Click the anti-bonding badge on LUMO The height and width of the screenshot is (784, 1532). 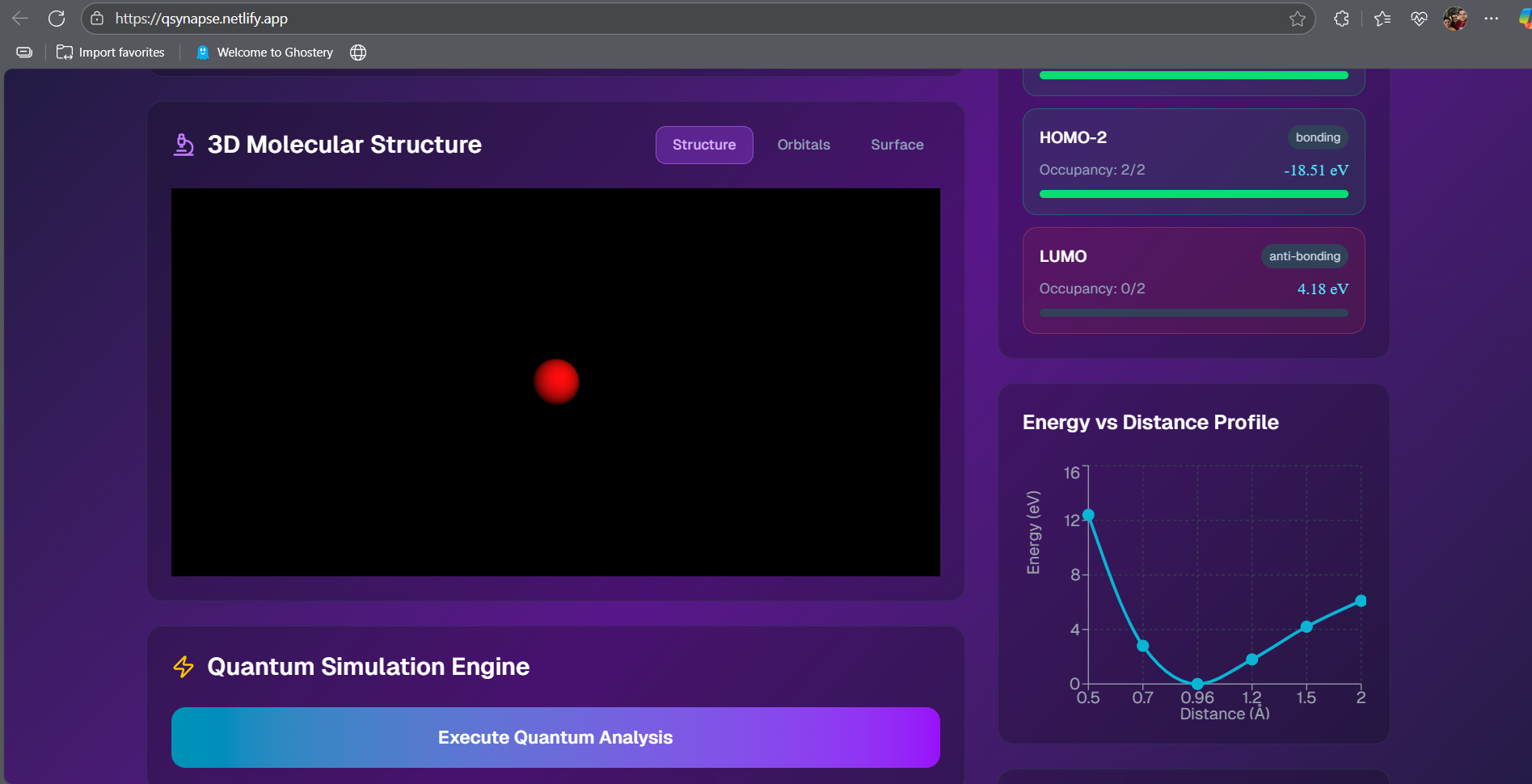tap(1305, 256)
